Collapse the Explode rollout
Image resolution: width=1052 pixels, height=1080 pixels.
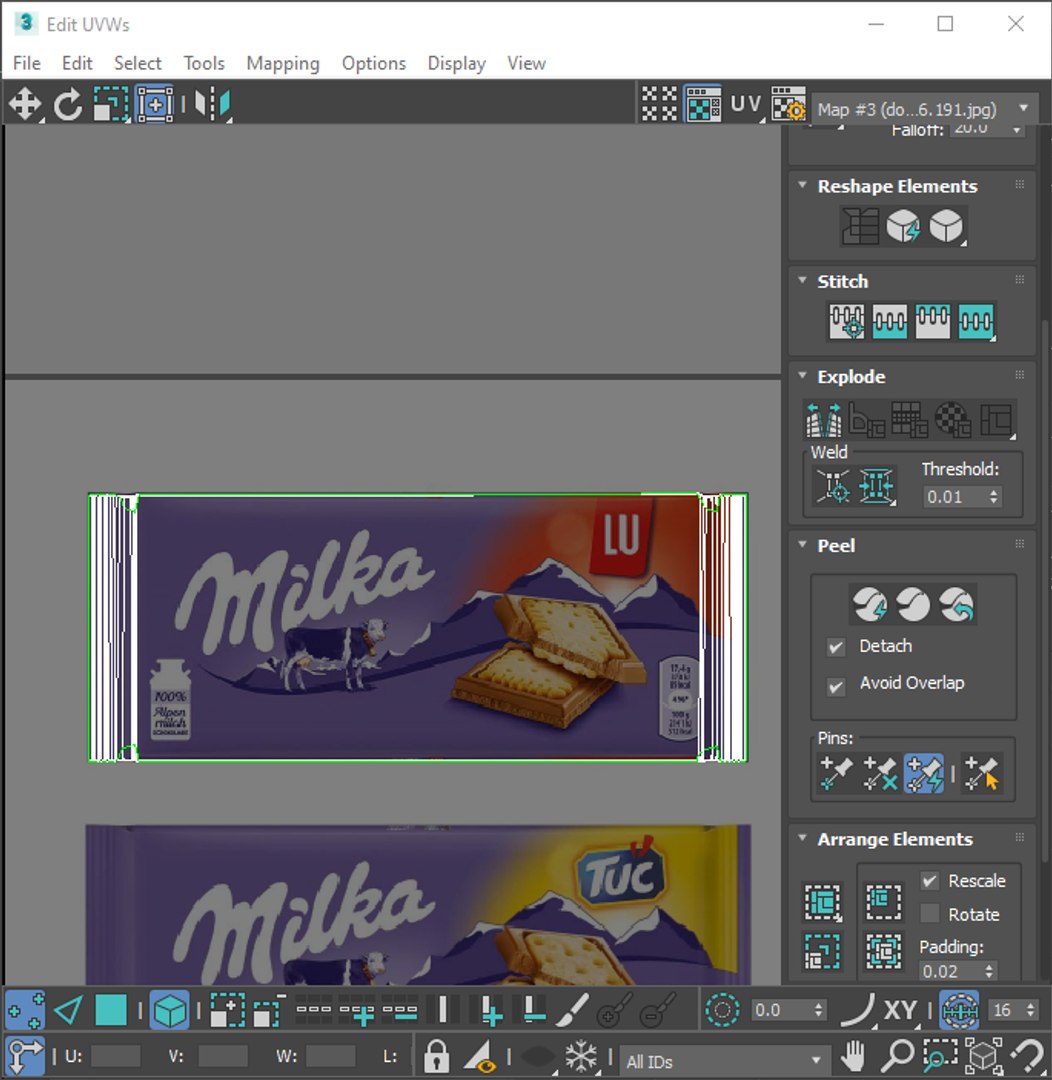pyautogui.click(x=802, y=375)
